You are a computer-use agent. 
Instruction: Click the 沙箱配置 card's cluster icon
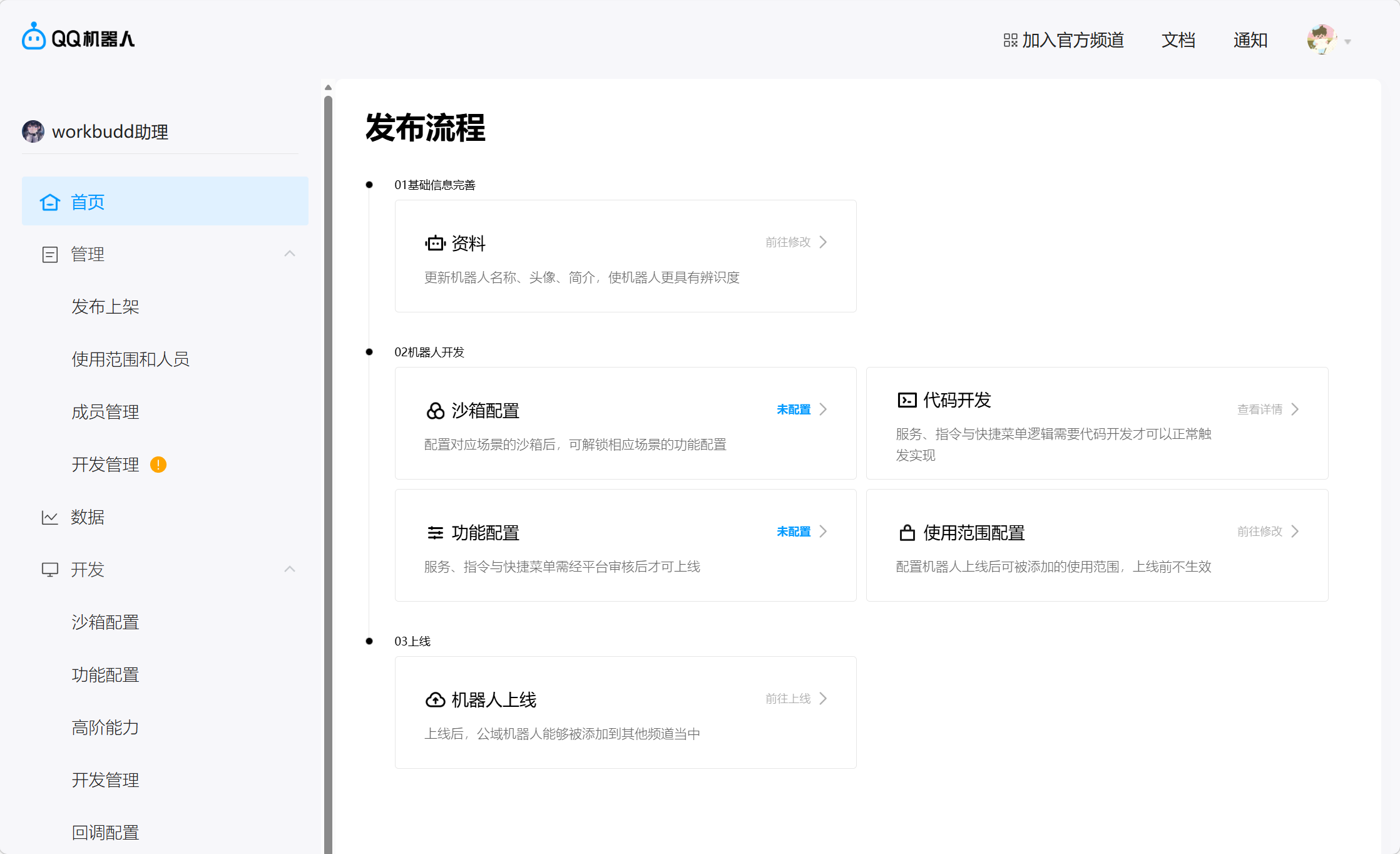tap(435, 411)
